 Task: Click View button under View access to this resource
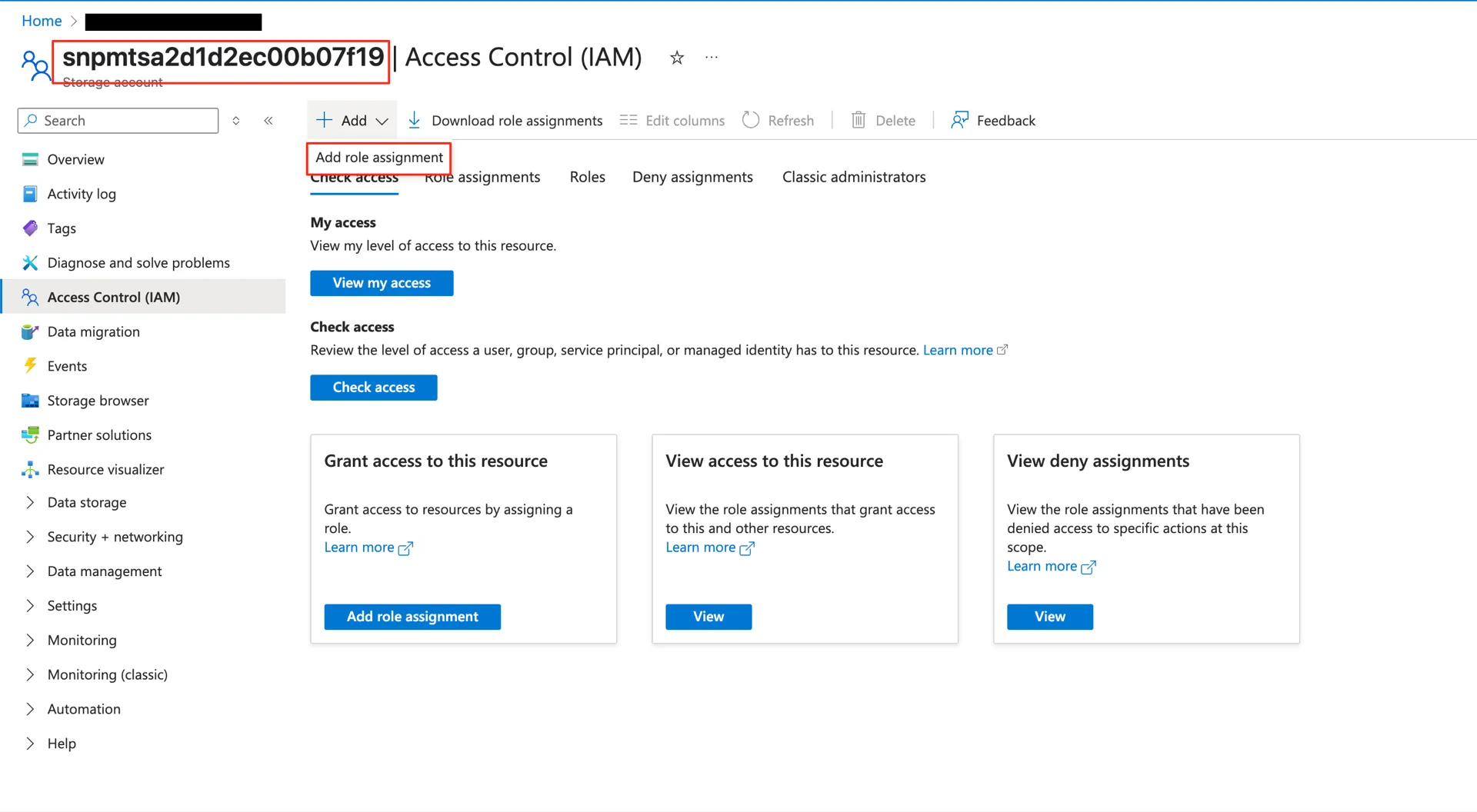[708, 617]
